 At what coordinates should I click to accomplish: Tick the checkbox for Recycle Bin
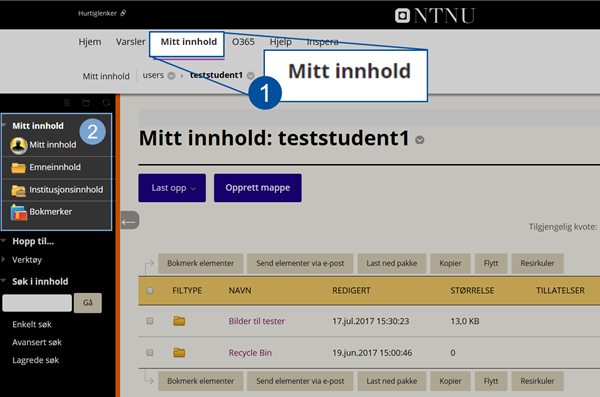[150, 352]
